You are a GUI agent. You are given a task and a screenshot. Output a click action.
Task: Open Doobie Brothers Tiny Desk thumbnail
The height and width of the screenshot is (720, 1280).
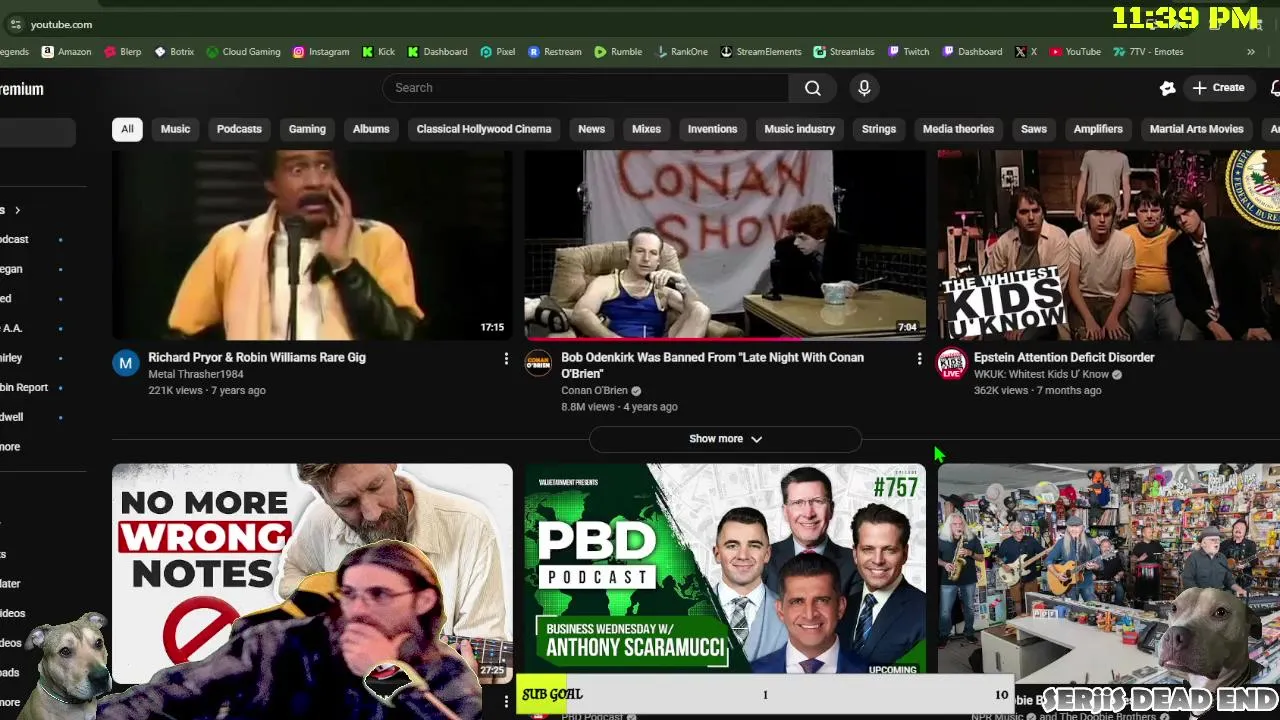click(1109, 573)
